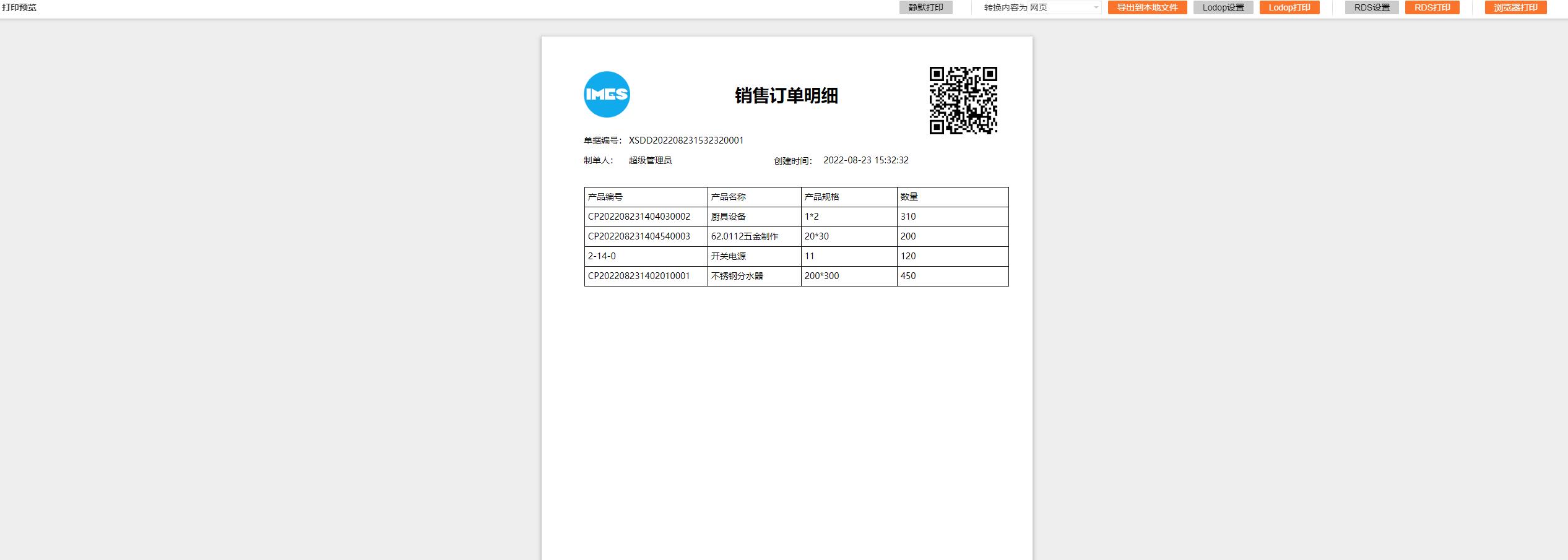Select order number XSDD202208231532320001
Image resolution: width=1568 pixels, height=560 pixels.
686,140
